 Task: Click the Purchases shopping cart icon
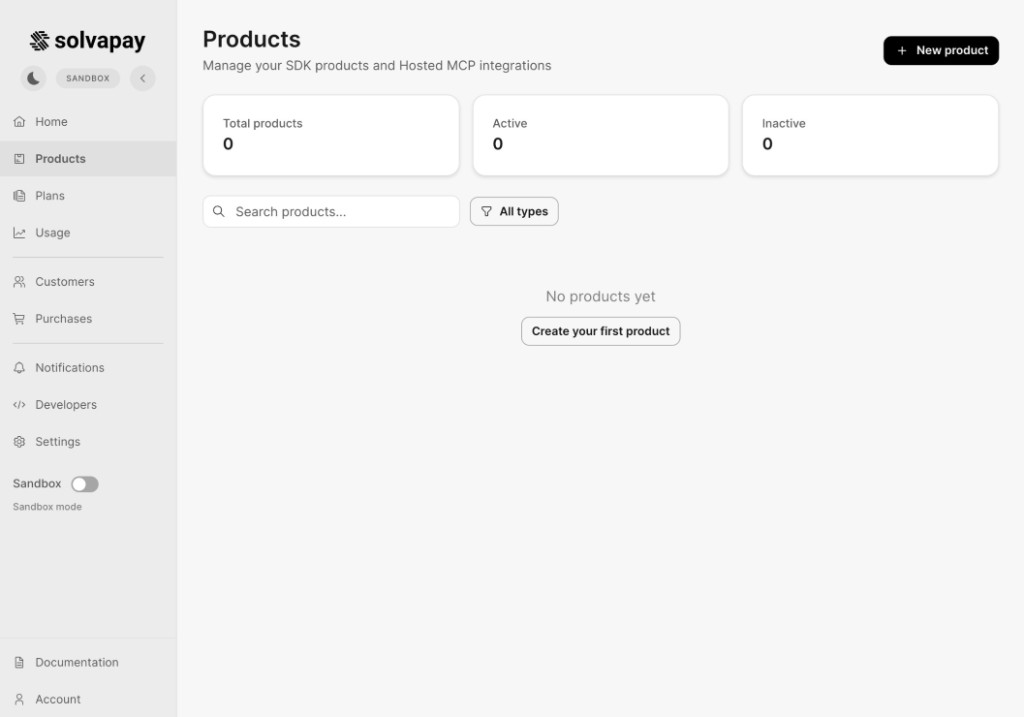[20, 318]
